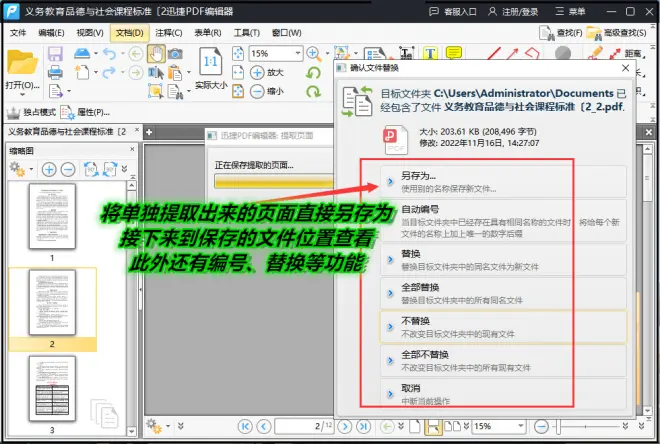
Task: Select the magnifier zoom tool
Action: coord(313,53)
